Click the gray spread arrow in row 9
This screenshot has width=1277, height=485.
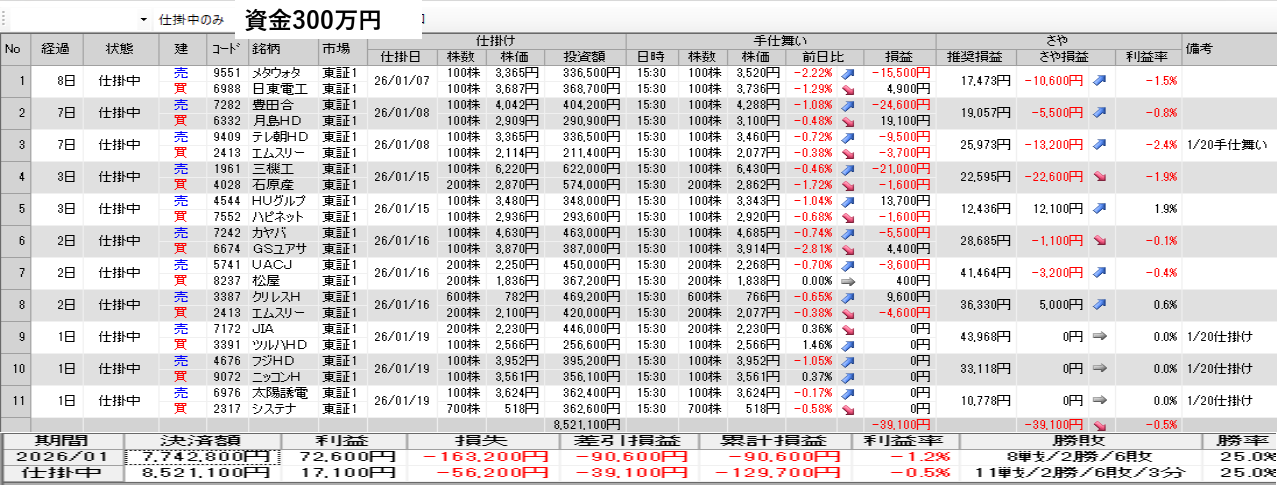click(1099, 337)
